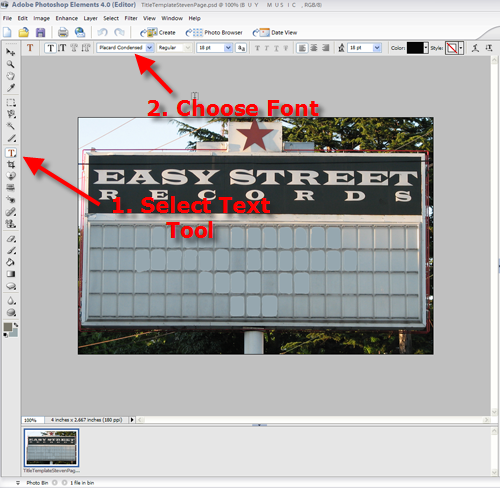Select the Custom Shape tool
This screenshot has height=488, width=500.
11,286
